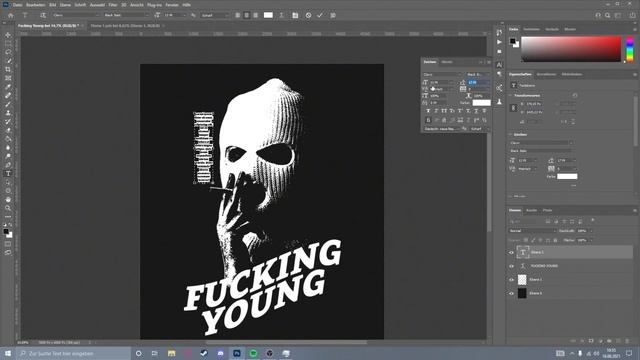
Task: Select the Zoom tool in toolbox
Action: [x=8, y=208]
